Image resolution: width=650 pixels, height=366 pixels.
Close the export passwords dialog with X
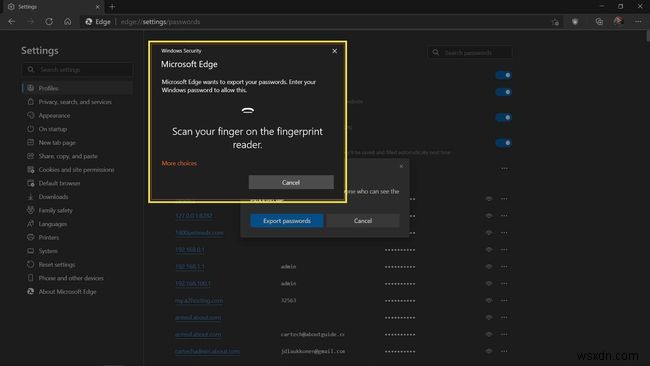401,166
